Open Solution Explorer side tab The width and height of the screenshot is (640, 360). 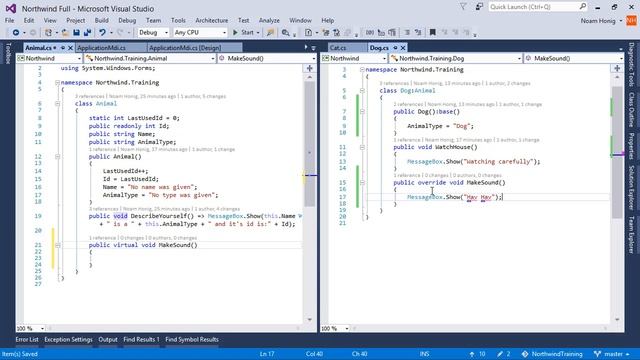(631, 188)
